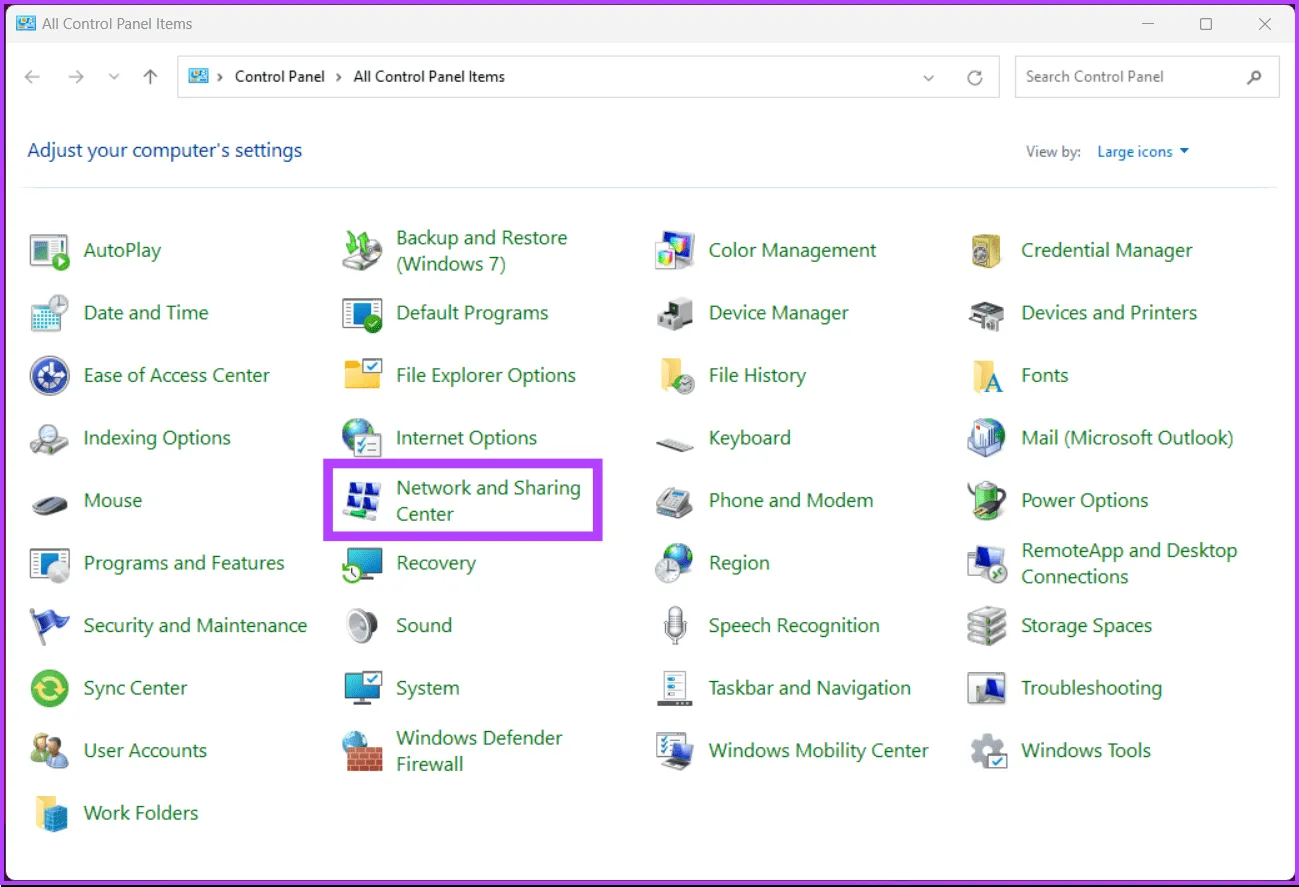1299x887 pixels.
Task: Expand the address bar history dropdown chevron
Action: coord(929,78)
